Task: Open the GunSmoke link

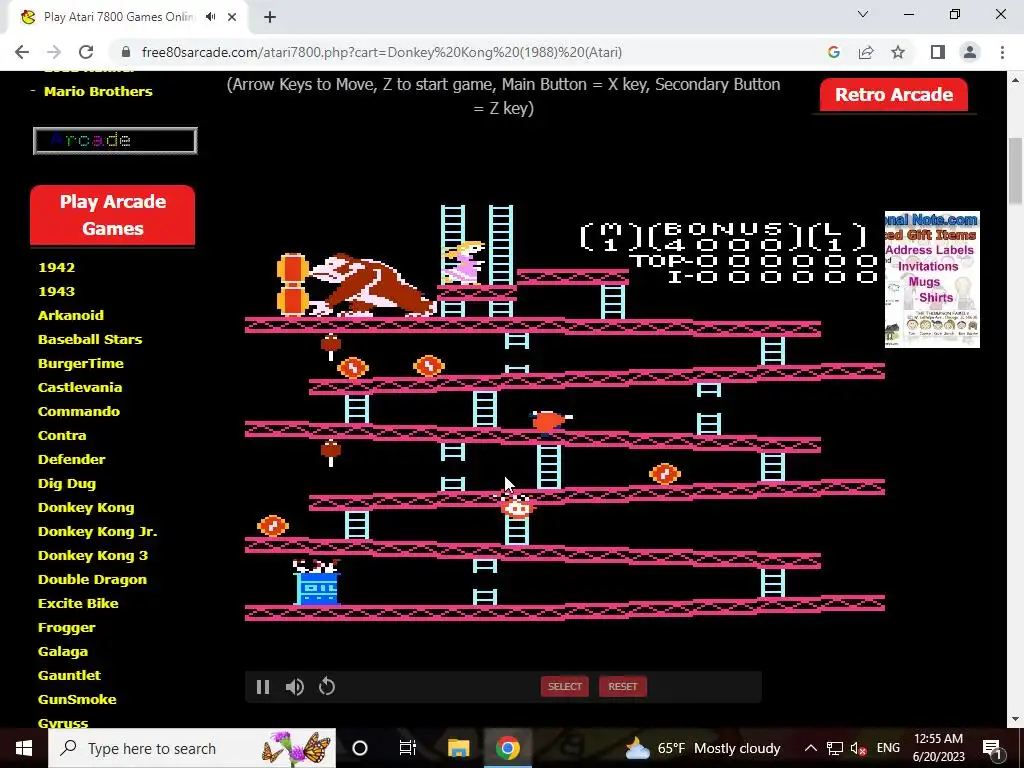Action: 77,699
